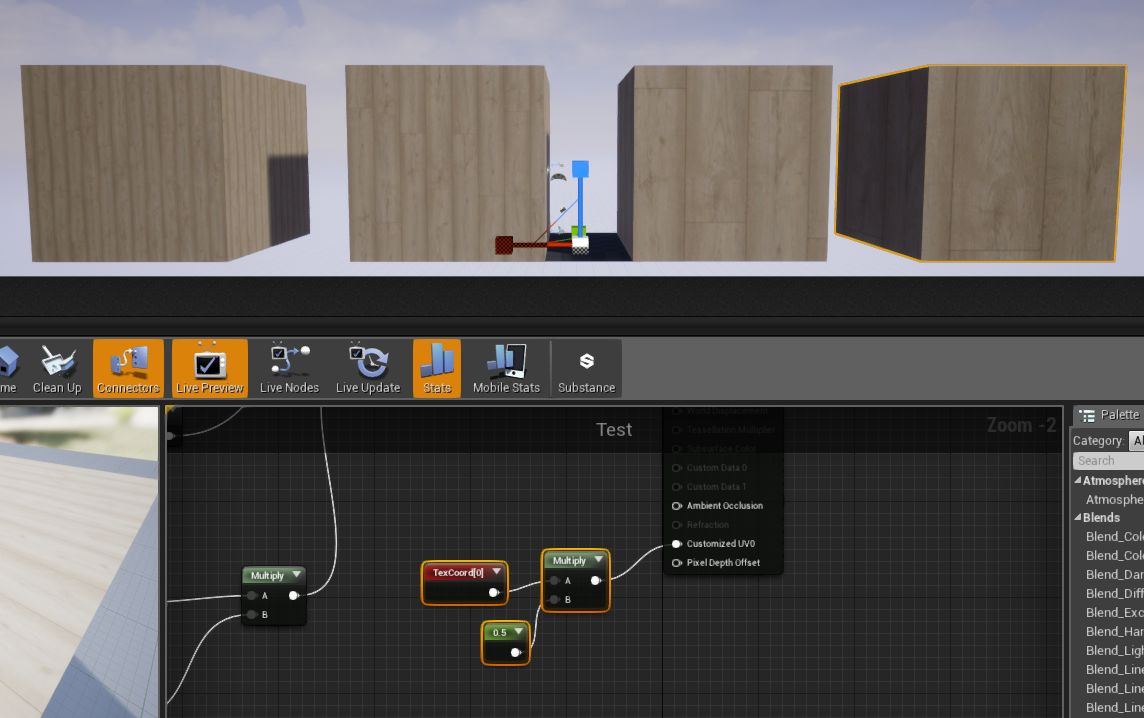
Task: Select the blue Z-axis translate gizmo handle
Action: 580,169
